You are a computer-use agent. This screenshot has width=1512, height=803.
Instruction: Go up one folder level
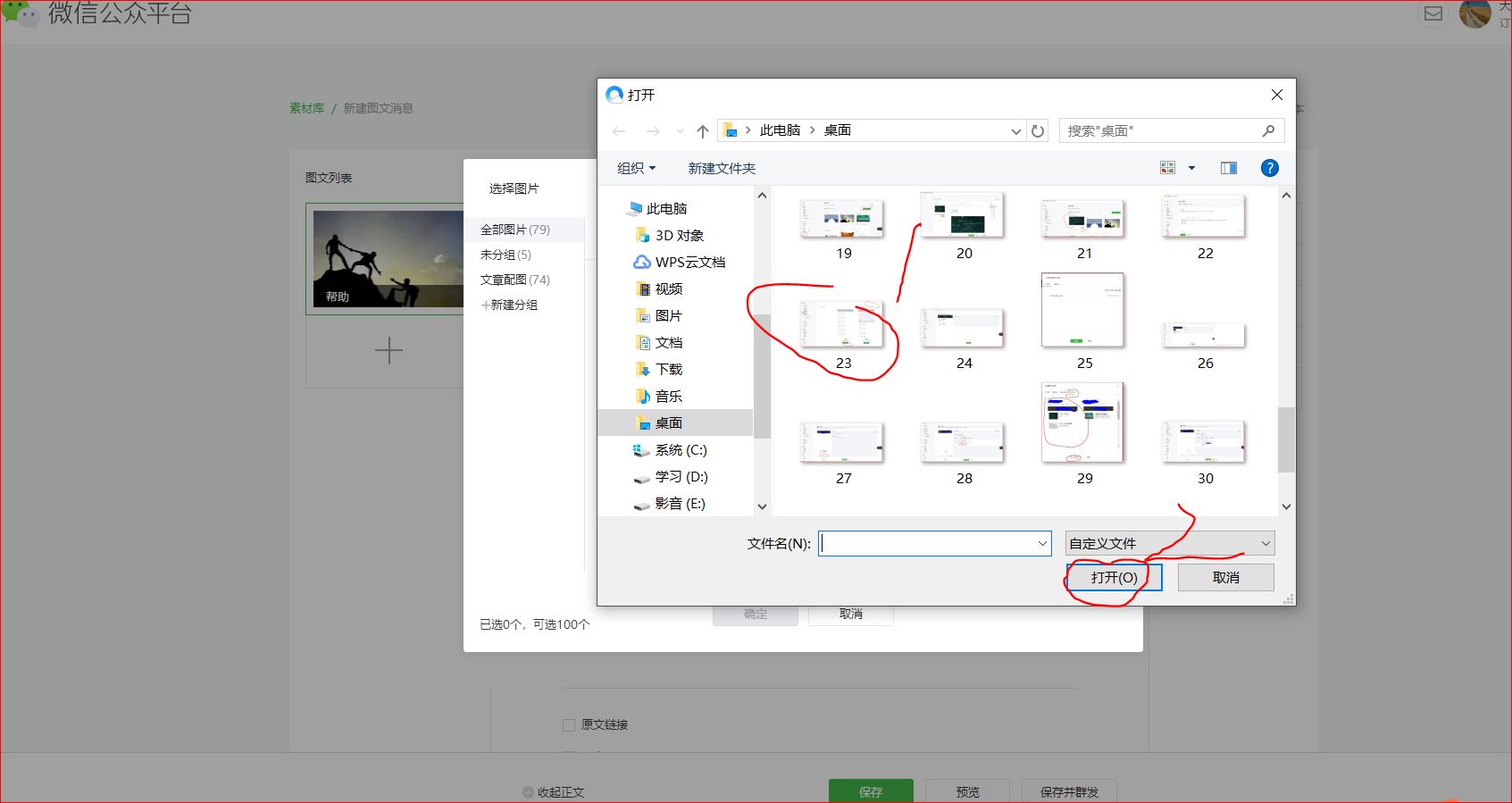coord(703,131)
